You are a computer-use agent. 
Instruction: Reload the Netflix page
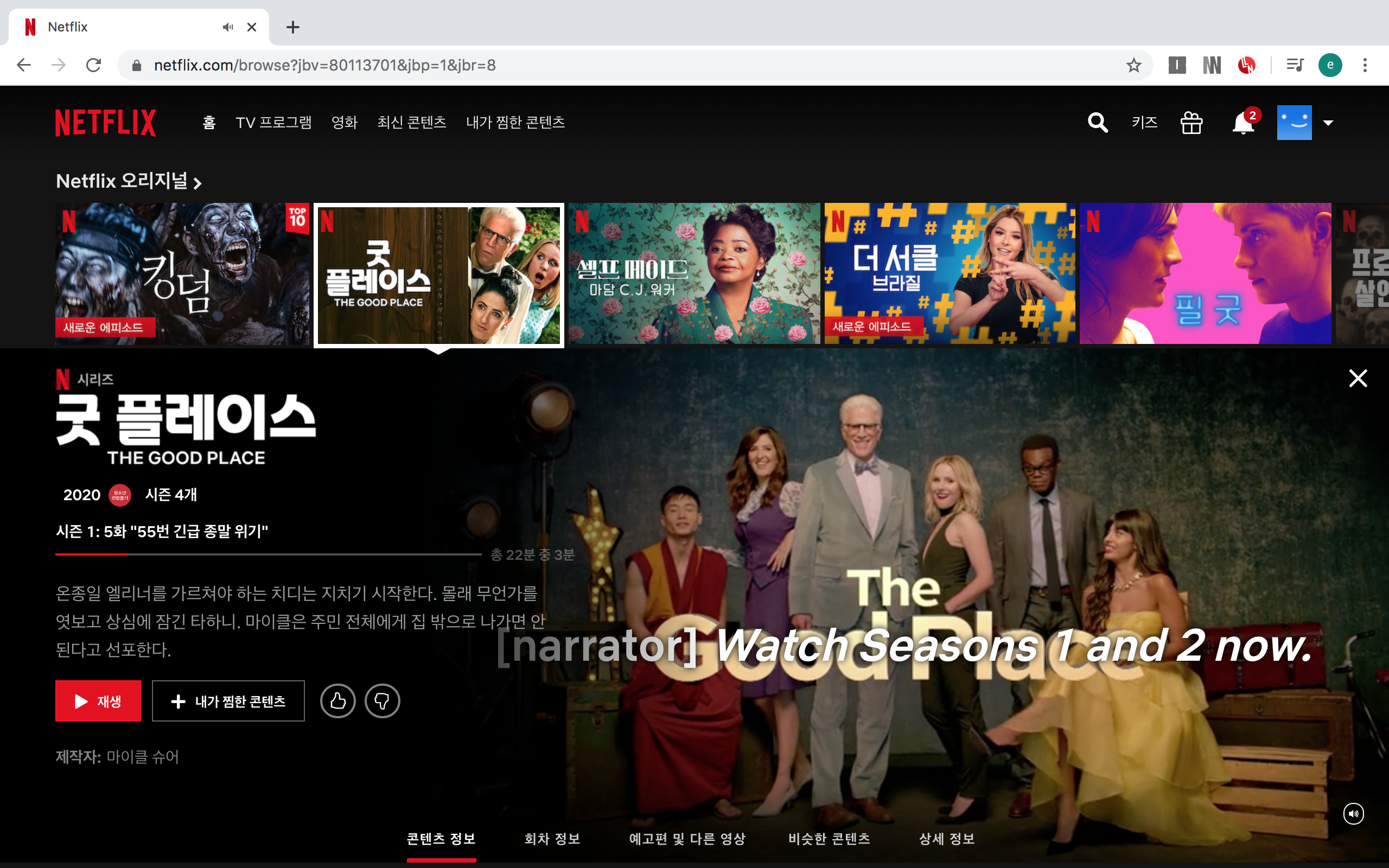tap(93, 65)
